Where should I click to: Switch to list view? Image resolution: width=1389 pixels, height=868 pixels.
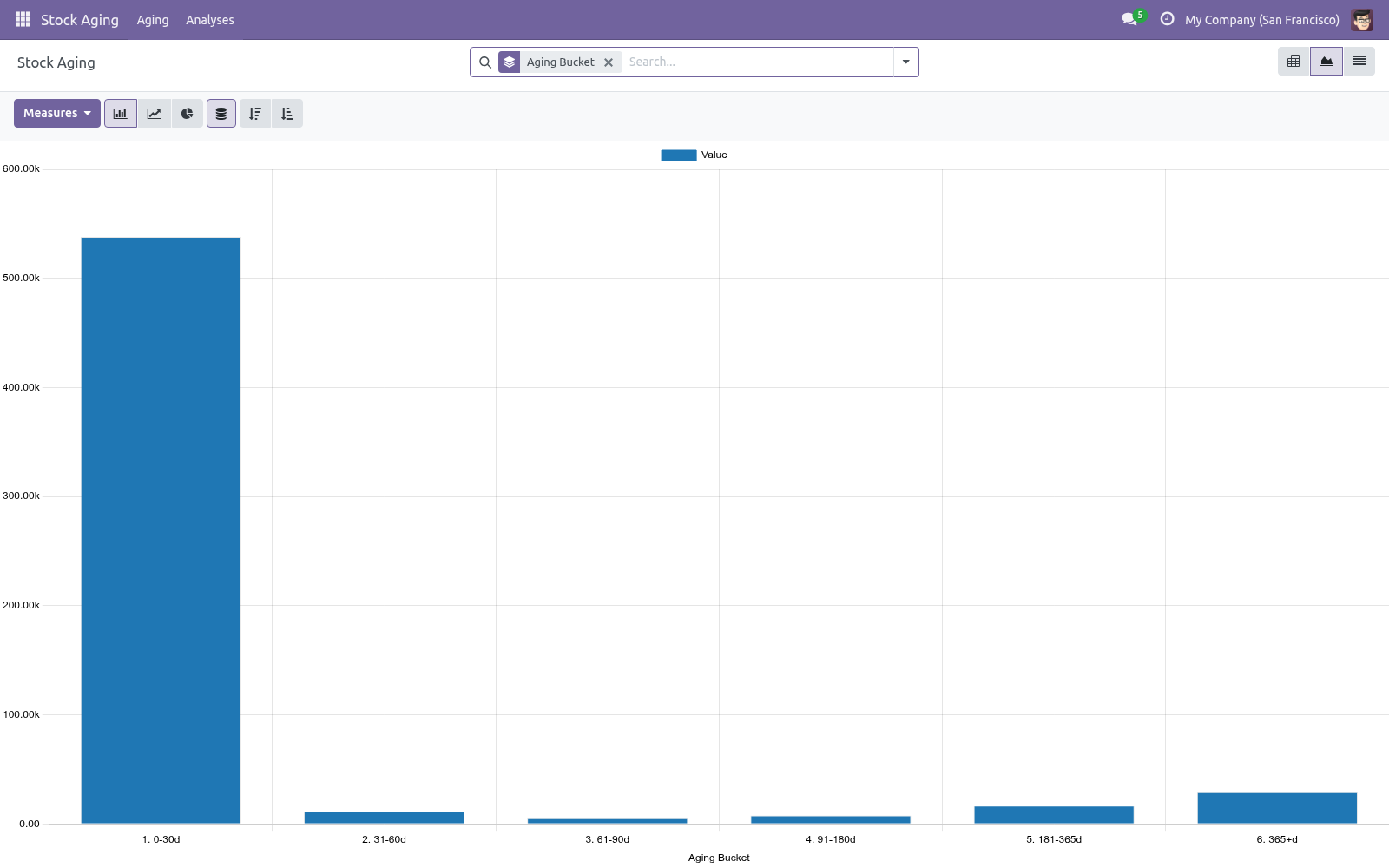click(x=1359, y=62)
